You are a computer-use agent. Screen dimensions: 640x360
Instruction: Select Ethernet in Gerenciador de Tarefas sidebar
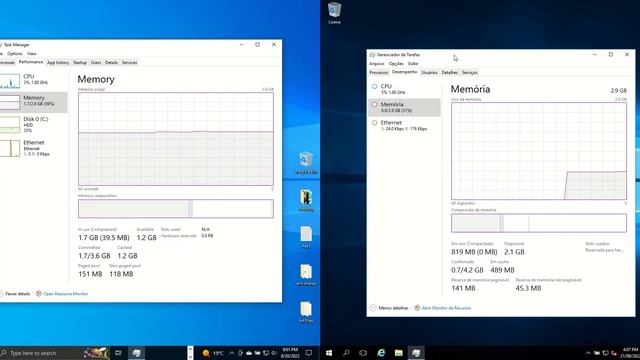click(x=404, y=125)
